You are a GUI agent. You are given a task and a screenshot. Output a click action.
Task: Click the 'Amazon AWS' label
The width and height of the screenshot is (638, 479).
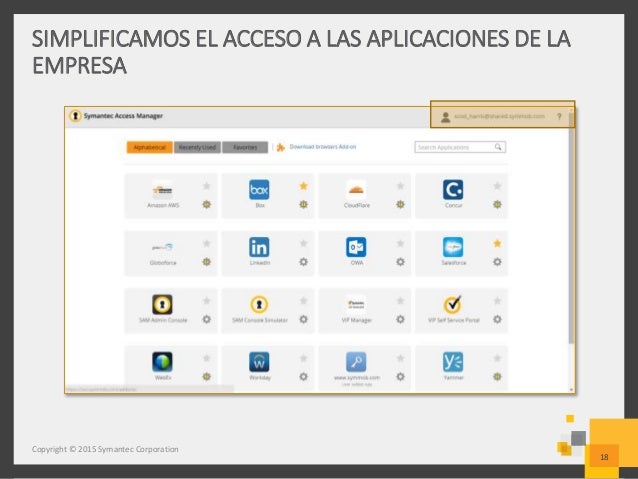point(163,206)
